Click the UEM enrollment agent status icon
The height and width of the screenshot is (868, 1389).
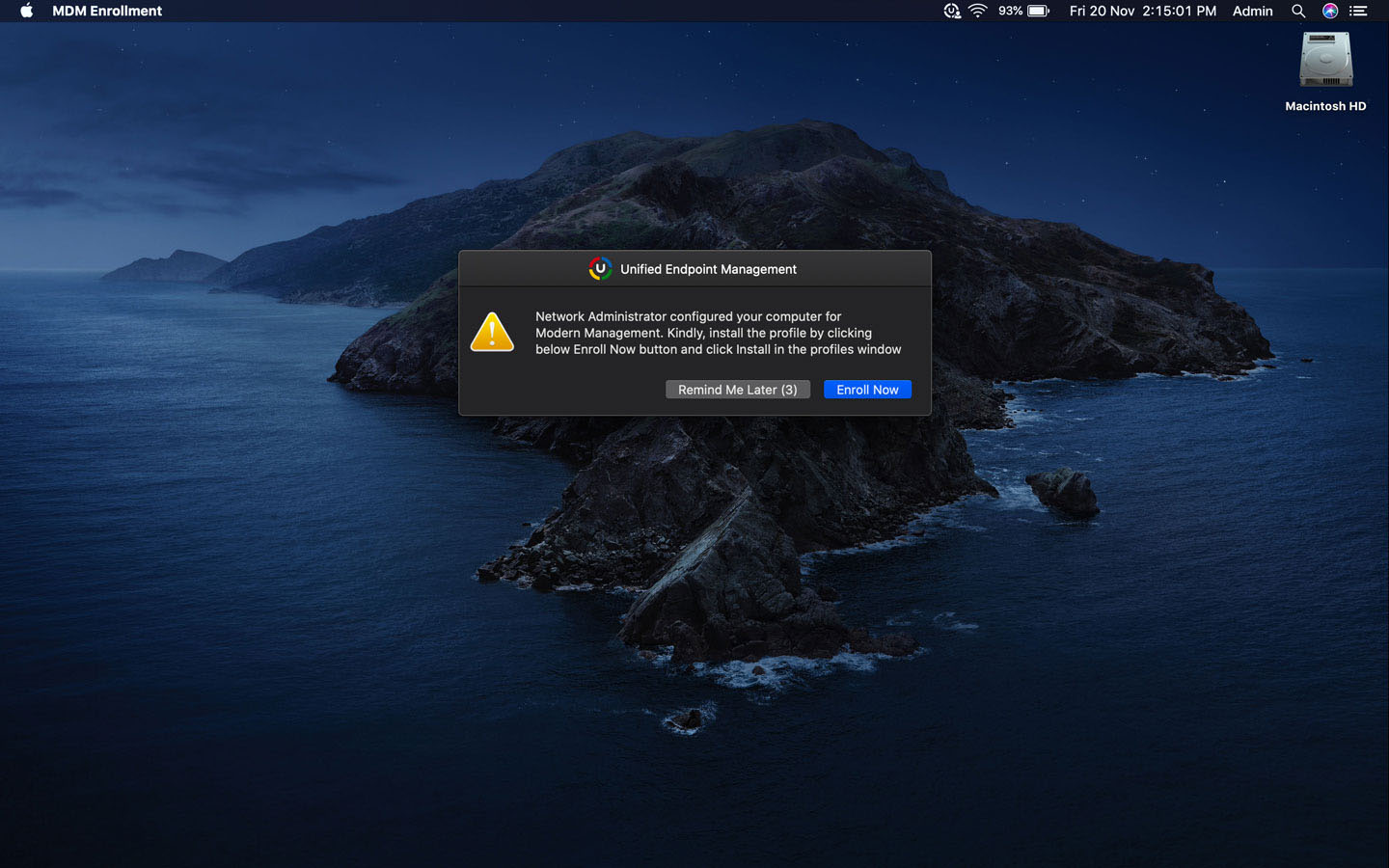pos(951,11)
